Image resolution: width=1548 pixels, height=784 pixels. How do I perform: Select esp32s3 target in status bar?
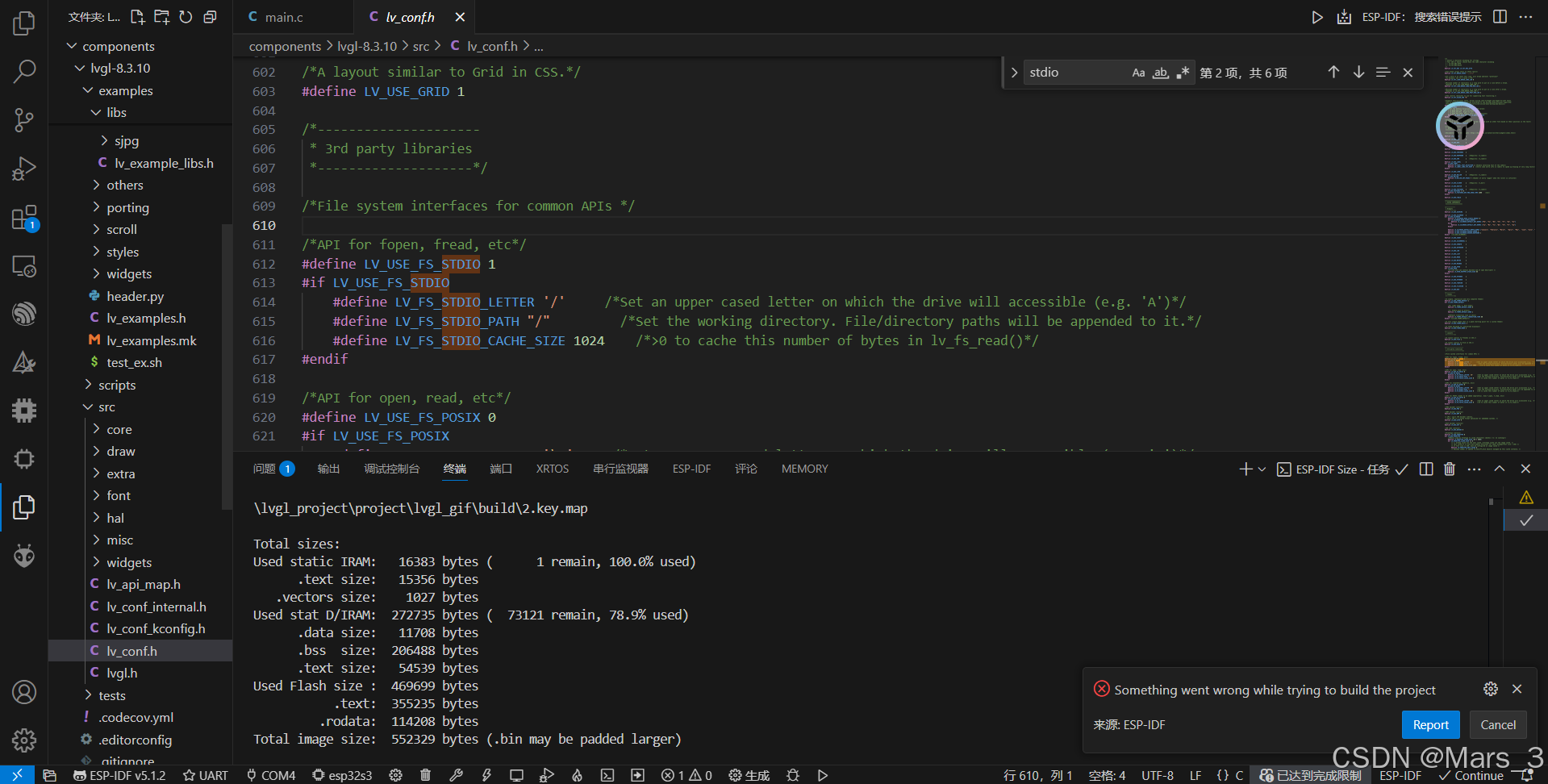click(x=342, y=775)
